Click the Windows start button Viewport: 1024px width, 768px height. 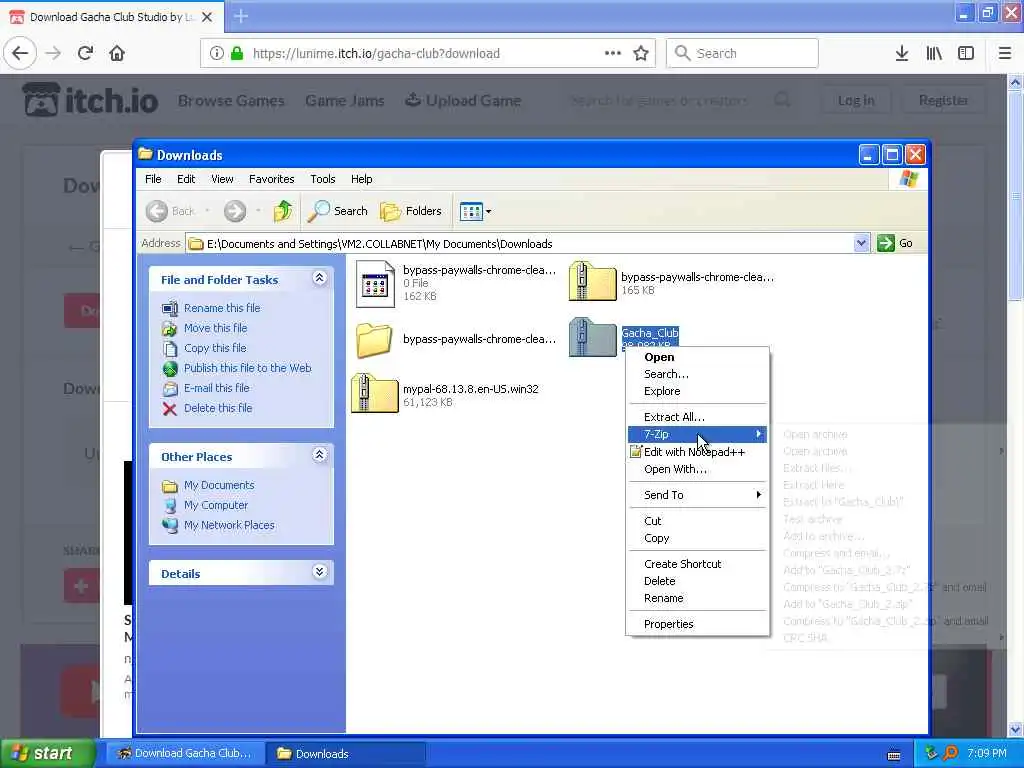pyautogui.click(x=47, y=753)
